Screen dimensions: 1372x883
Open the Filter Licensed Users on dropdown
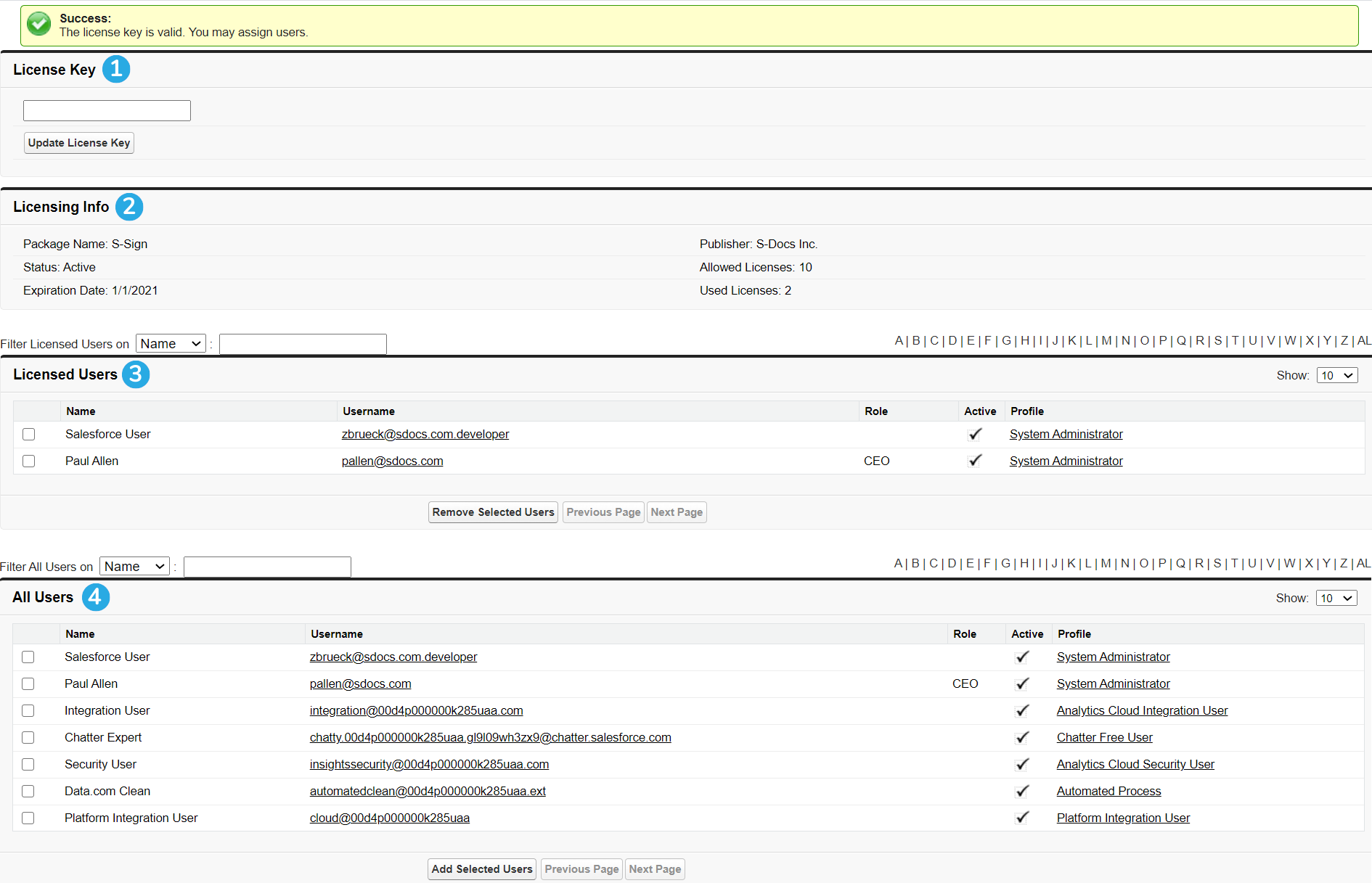pyautogui.click(x=171, y=344)
